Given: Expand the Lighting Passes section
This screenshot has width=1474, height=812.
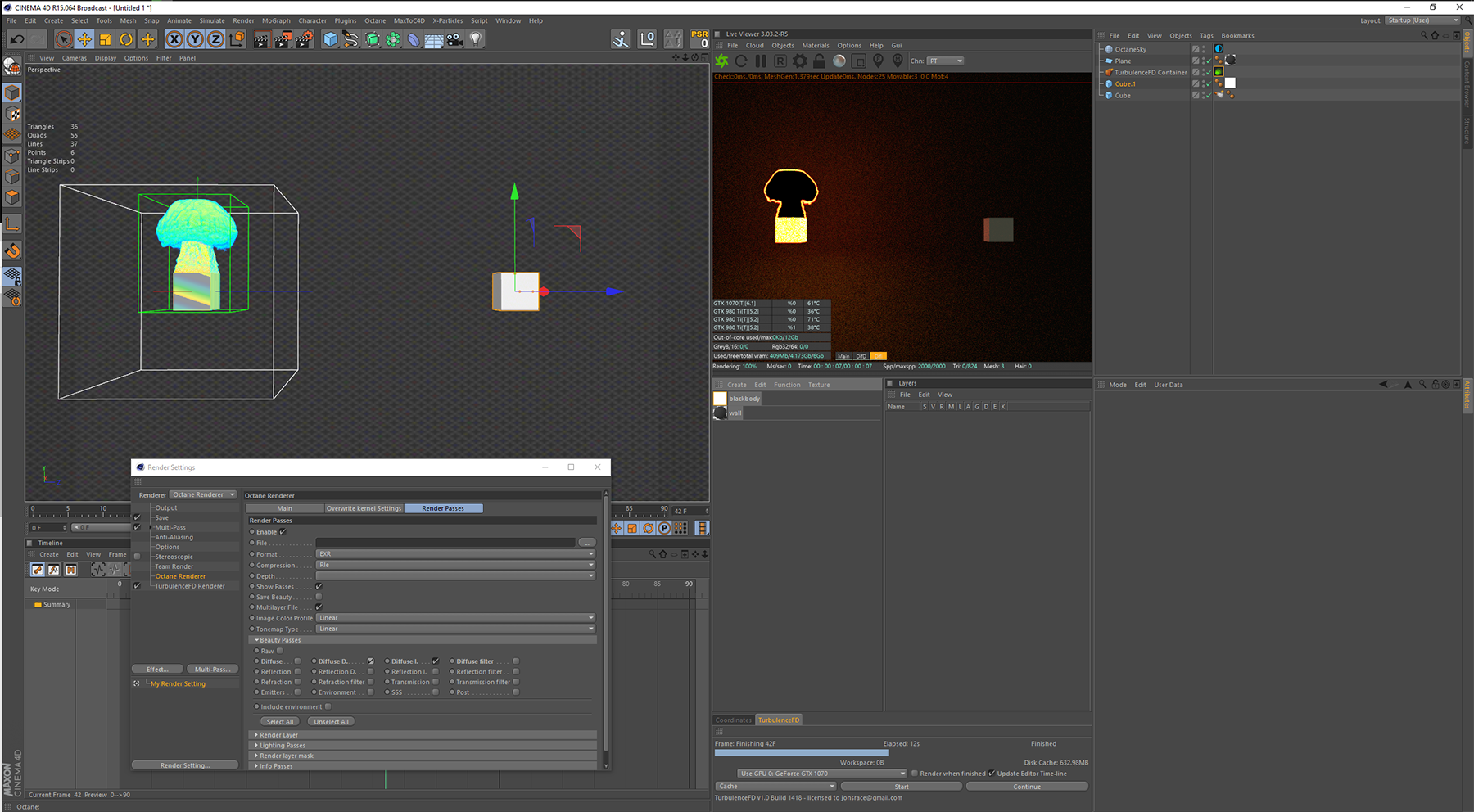Looking at the screenshot, I should (x=423, y=746).
